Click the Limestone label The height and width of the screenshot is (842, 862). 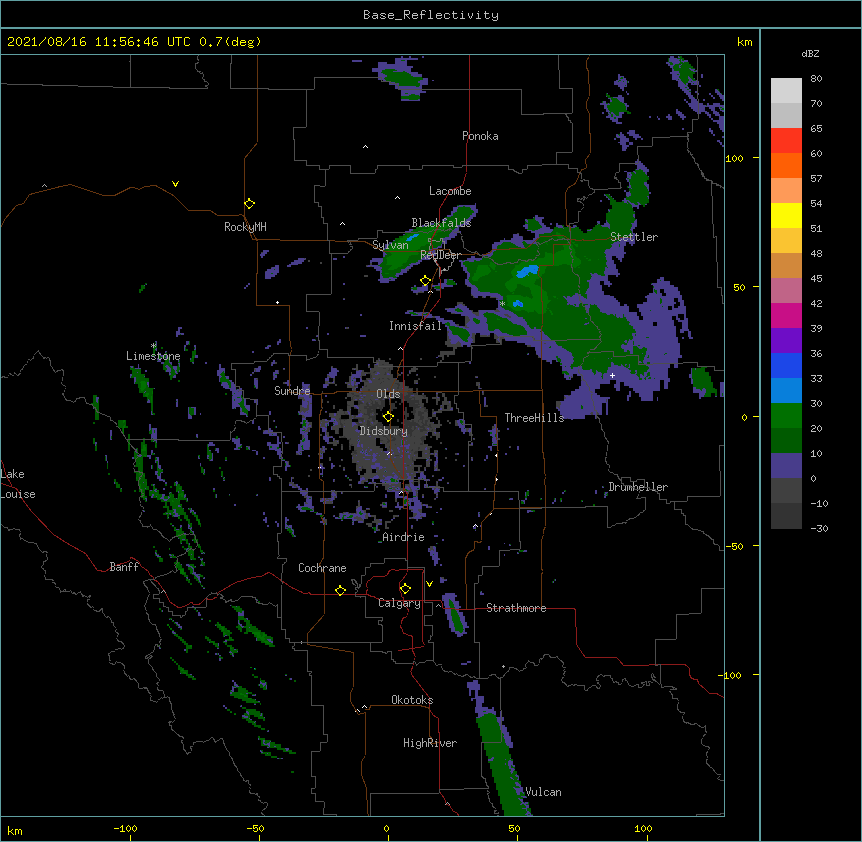[x=153, y=356]
